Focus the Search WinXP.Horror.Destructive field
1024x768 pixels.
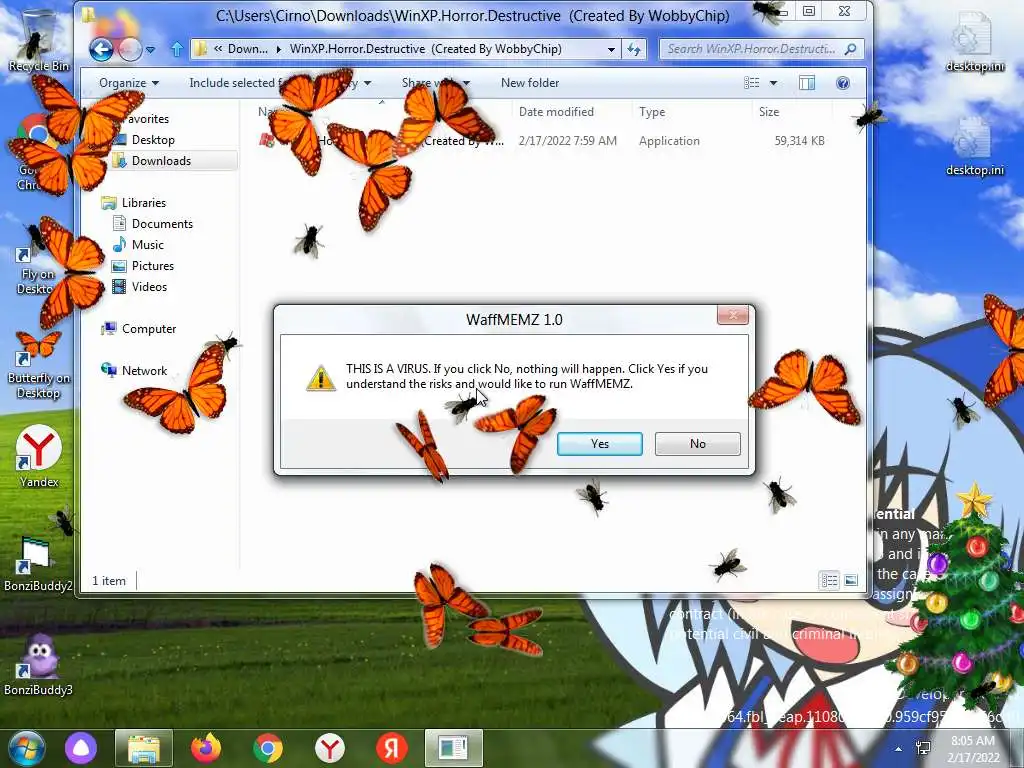click(762, 49)
